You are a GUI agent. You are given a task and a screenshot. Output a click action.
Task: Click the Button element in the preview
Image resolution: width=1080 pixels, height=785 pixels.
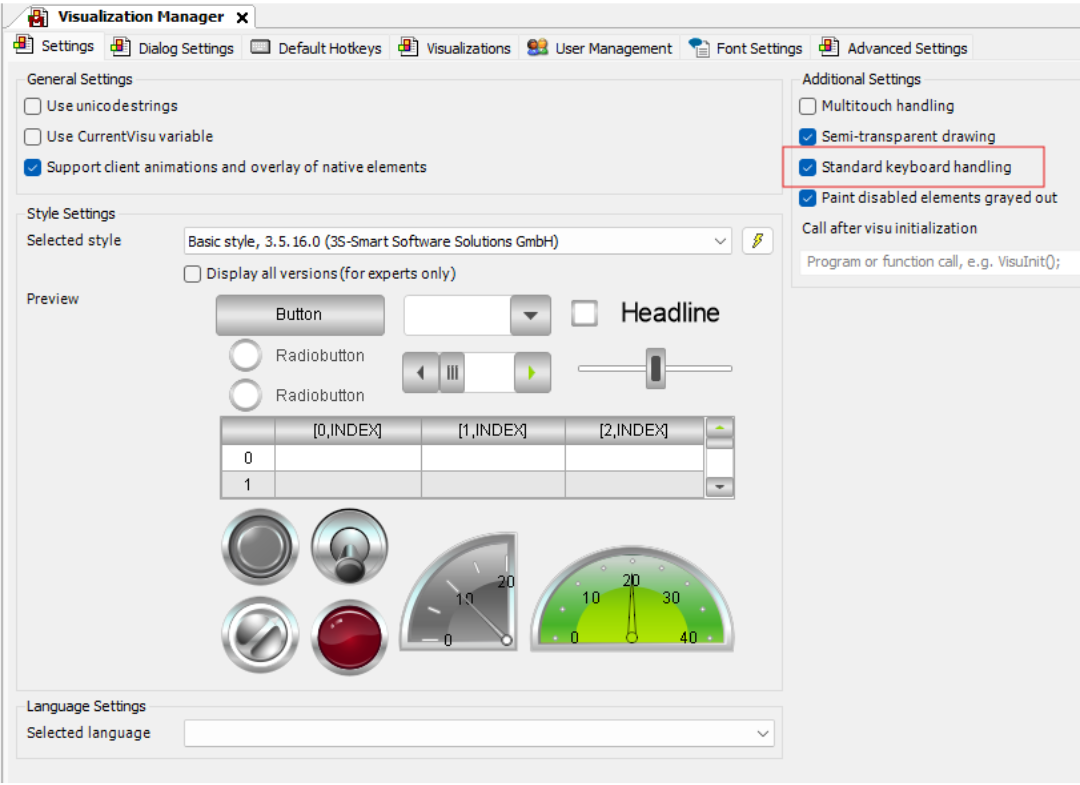click(x=300, y=314)
